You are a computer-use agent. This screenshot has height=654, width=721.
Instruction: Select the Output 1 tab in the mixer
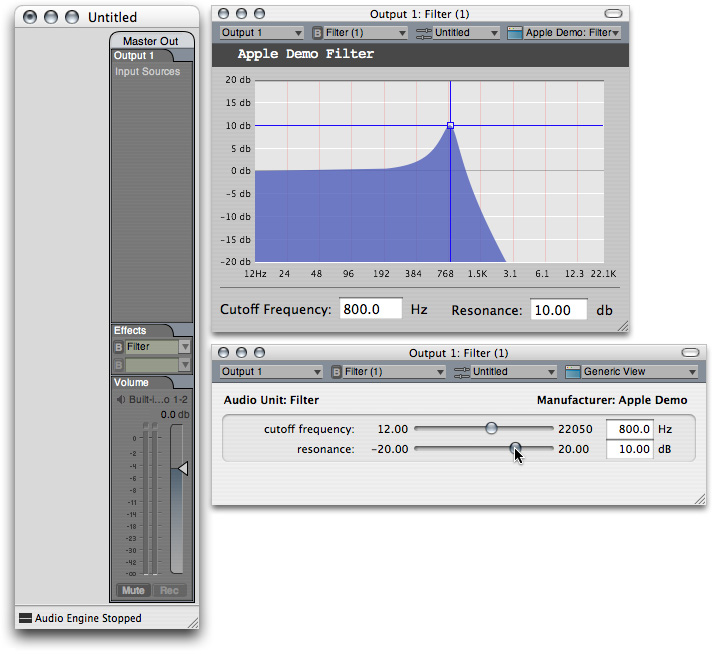point(134,56)
